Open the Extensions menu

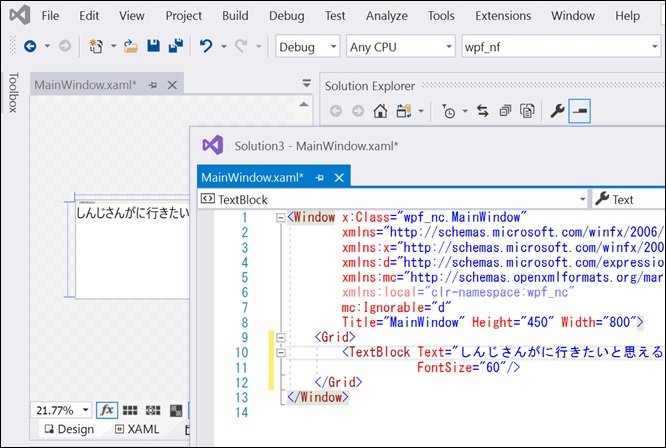pos(503,16)
